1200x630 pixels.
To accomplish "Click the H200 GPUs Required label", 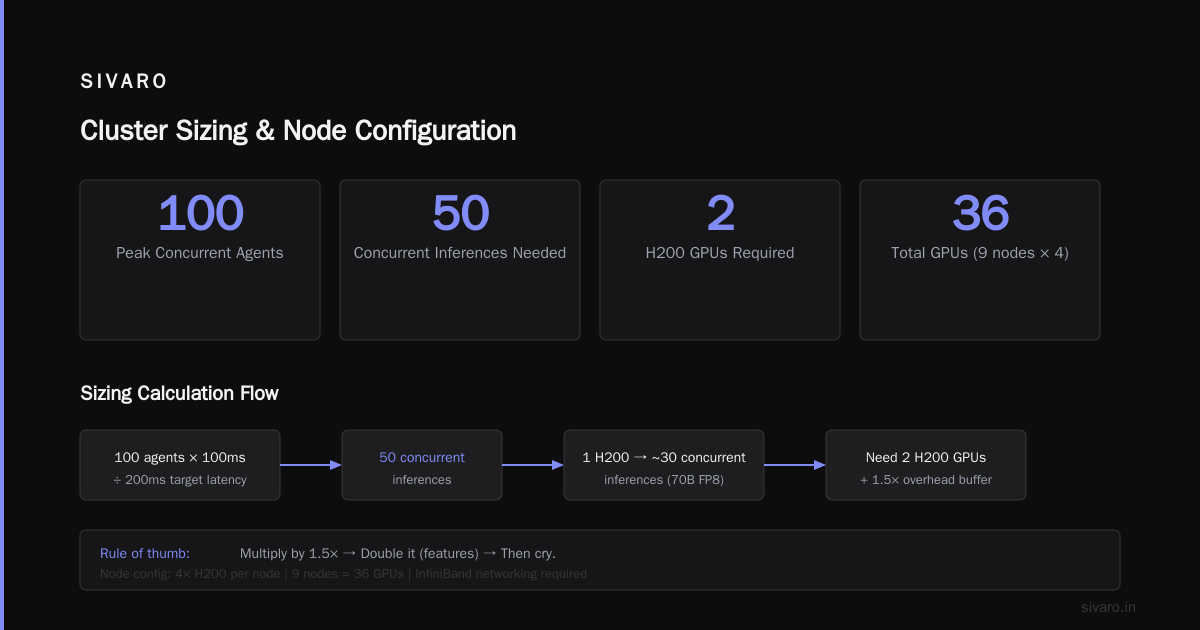I will [720, 253].
